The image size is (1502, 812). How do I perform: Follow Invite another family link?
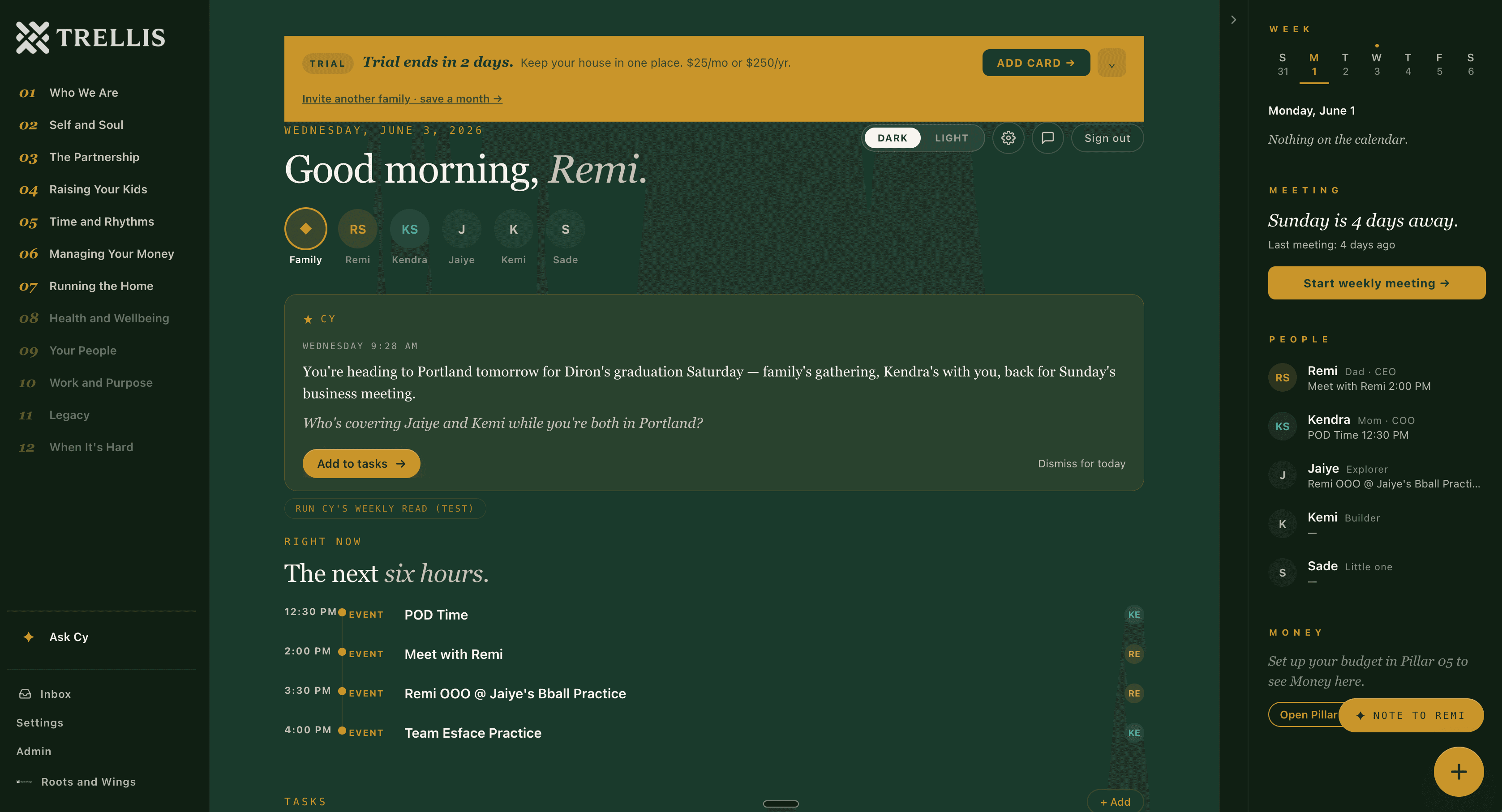[x=402, y=99]
